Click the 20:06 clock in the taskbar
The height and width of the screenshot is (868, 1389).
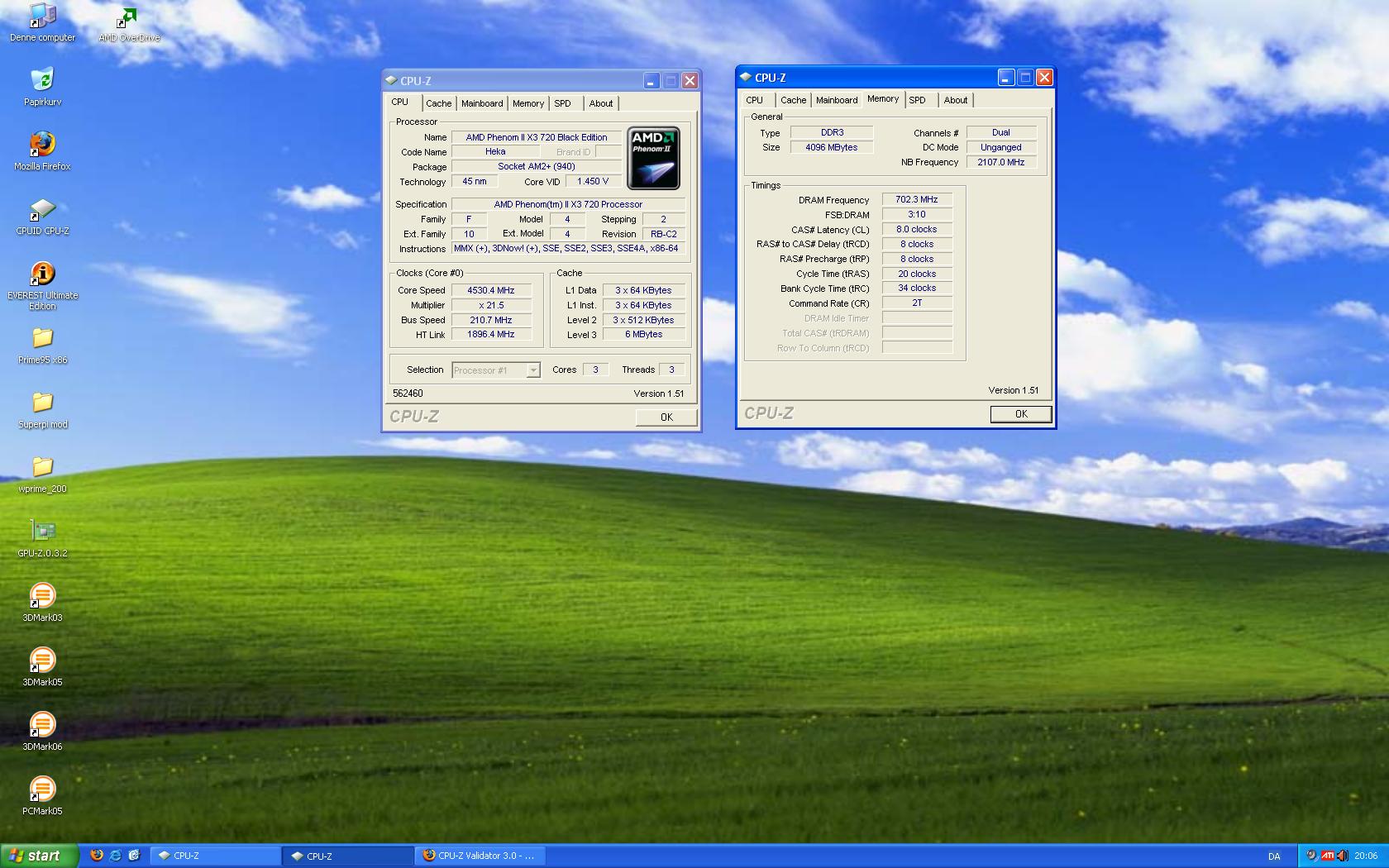(1366, 856)
